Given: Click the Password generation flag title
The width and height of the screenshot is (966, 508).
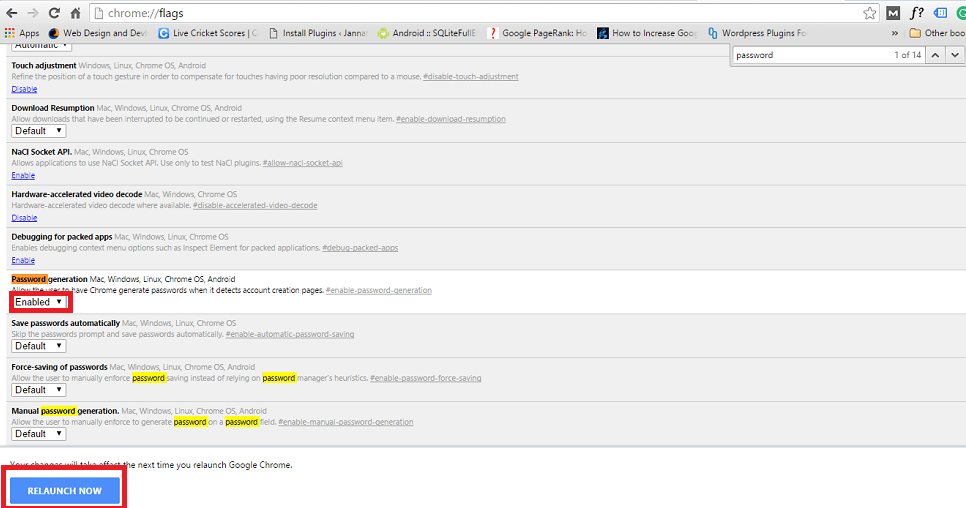Looking at the screenshot, I should [x=49, y=279].
